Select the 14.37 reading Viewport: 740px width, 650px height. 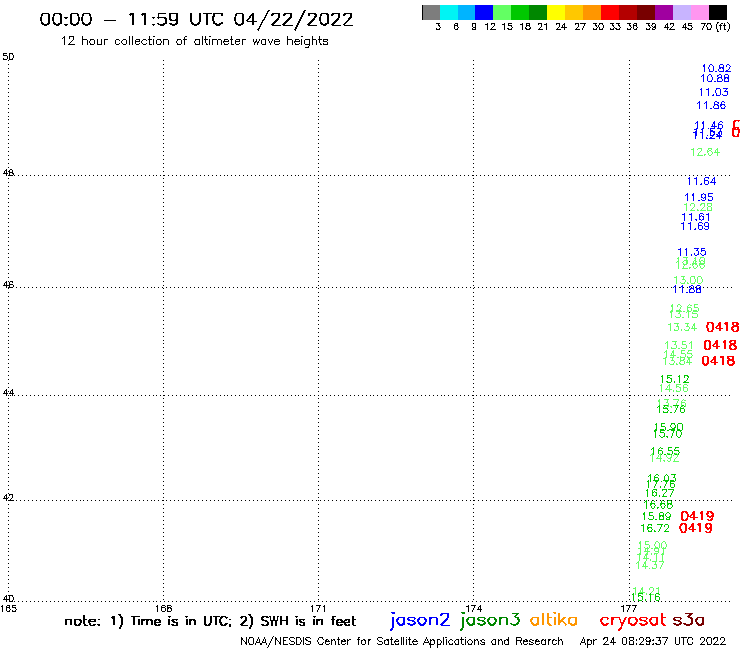pyautogui.click(x=650, y=565)
